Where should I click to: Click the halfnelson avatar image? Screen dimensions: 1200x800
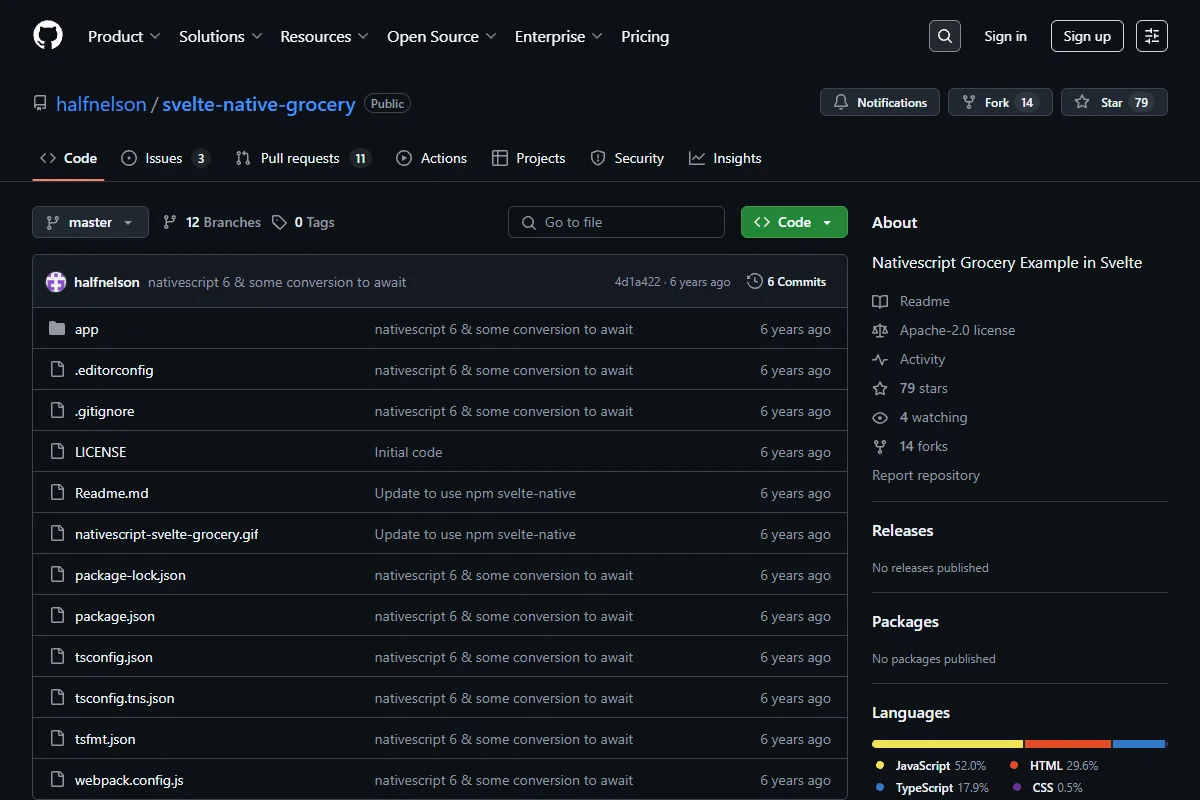point(56,282)
